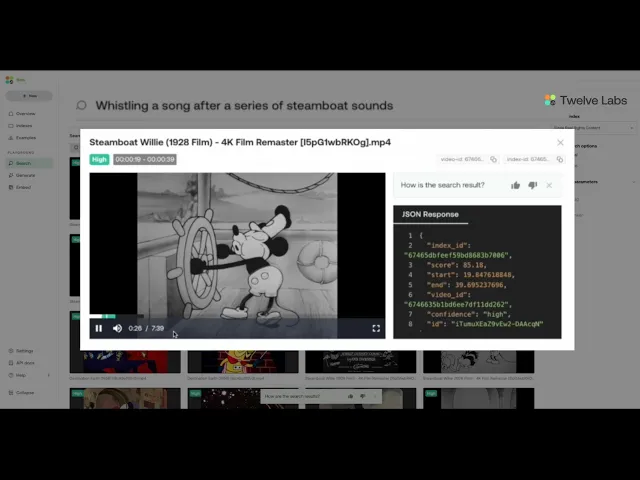This screenshot has height=480, width=640.
Task: Seek along the video progress bar
Action: [237, 316]
